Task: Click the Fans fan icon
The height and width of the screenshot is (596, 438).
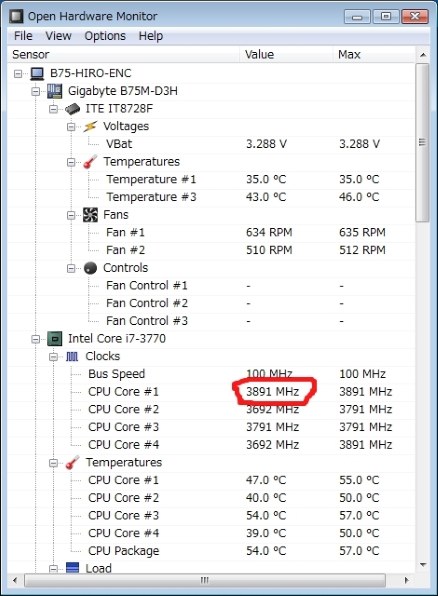Action: pos(90,215)
